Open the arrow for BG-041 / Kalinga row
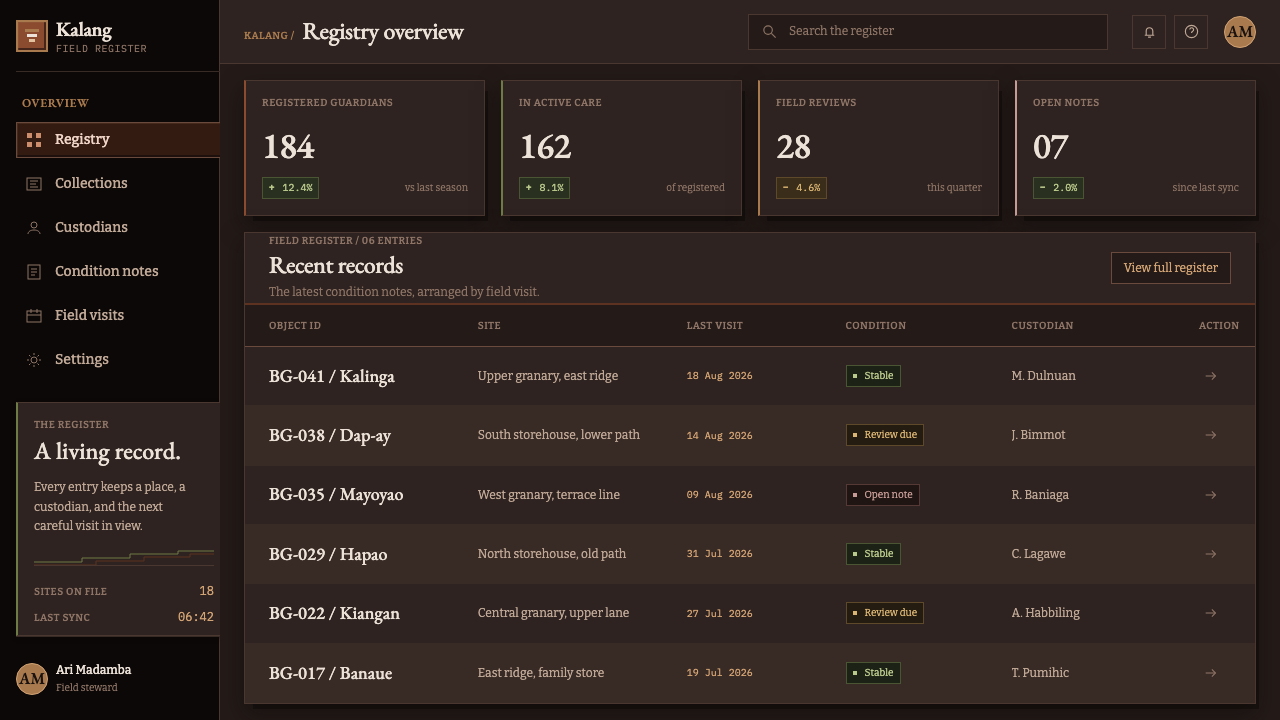The width and height of the screenshot is (1280, 720). pyautogui.click(x=1211, y=376)
